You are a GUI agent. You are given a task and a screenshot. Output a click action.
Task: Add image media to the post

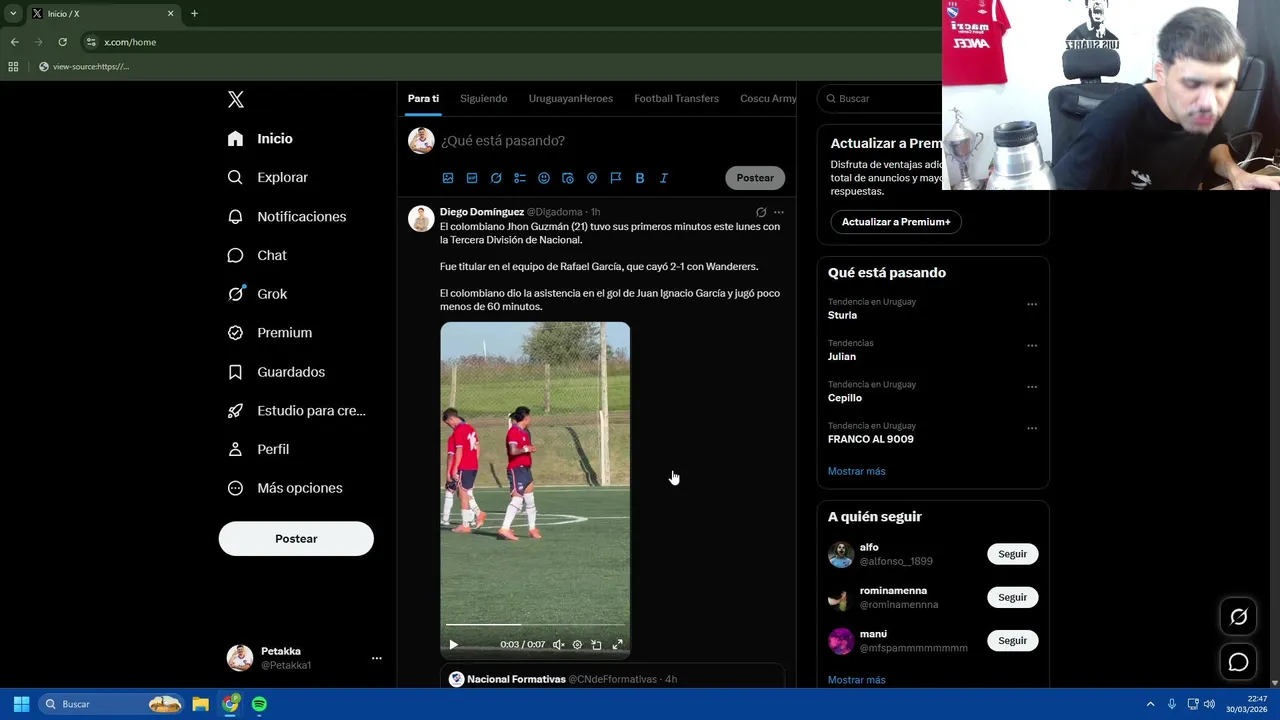448,178
